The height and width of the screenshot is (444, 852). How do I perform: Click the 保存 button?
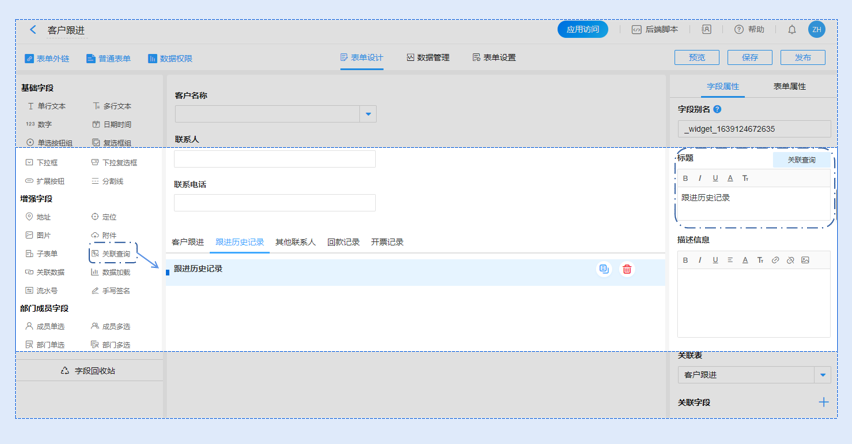tap(750, 58)
